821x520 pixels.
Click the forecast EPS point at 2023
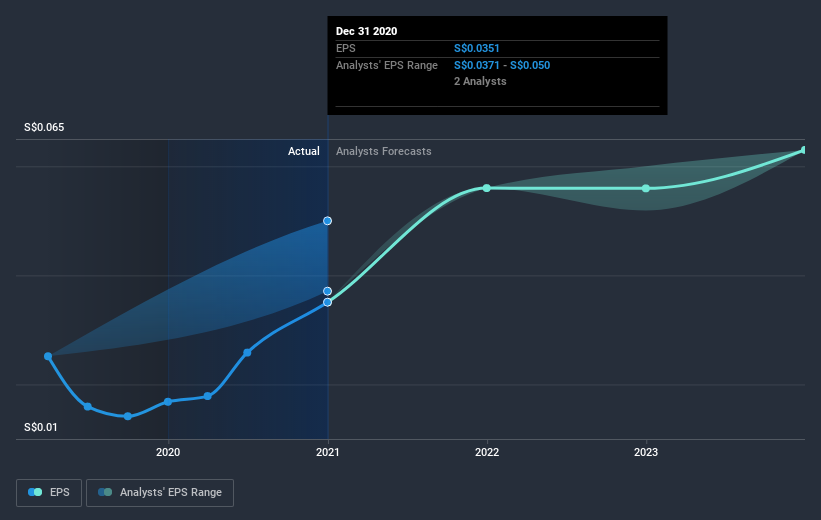[x=646, y=189]
